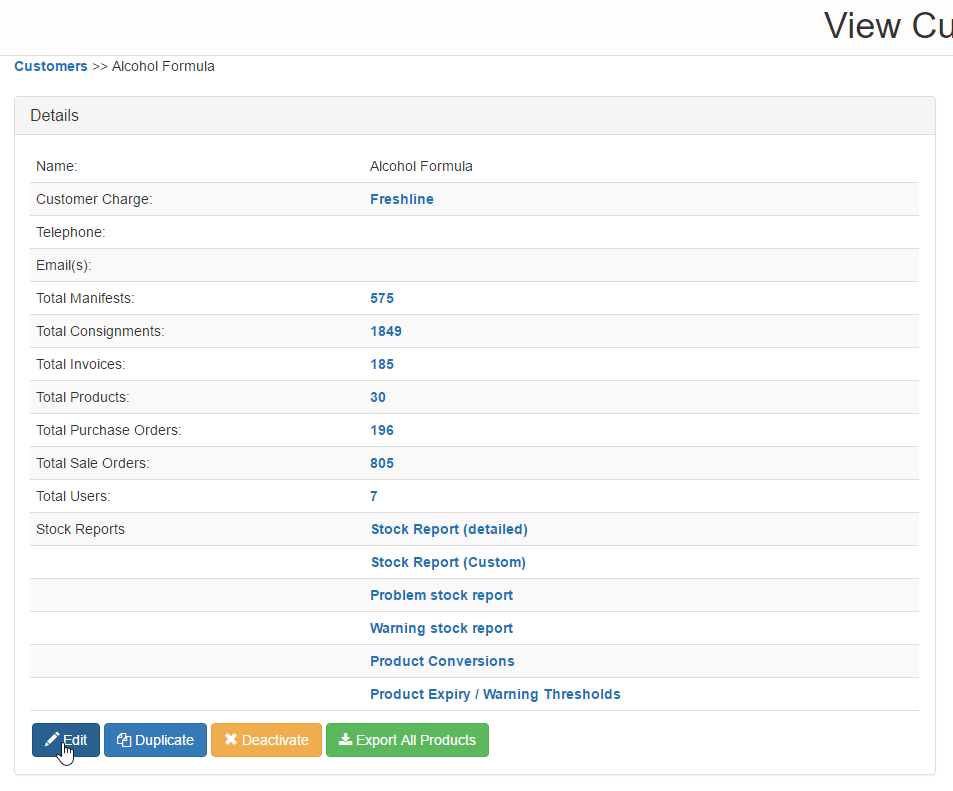Screen dimensions: 953x791
Task: View the 805 sale orders
Action: 382,463
